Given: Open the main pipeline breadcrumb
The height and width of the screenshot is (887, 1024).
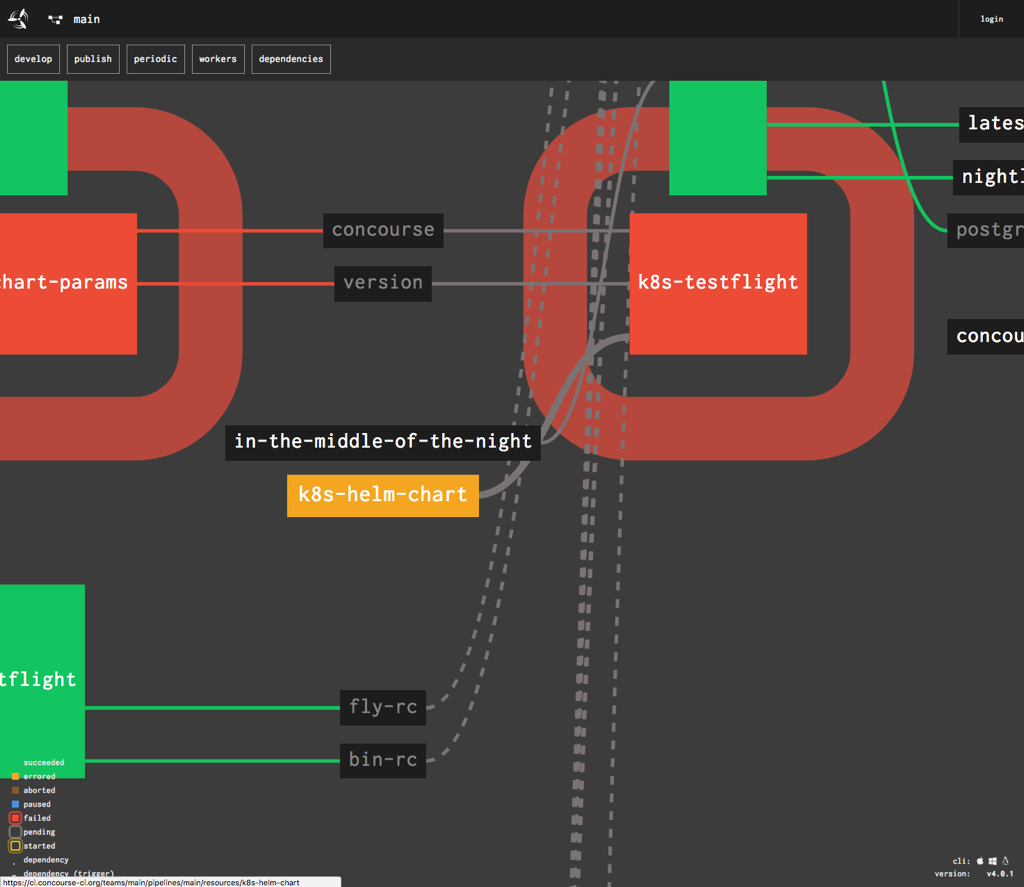Looking at the screenshot, I should coord(86,19).
